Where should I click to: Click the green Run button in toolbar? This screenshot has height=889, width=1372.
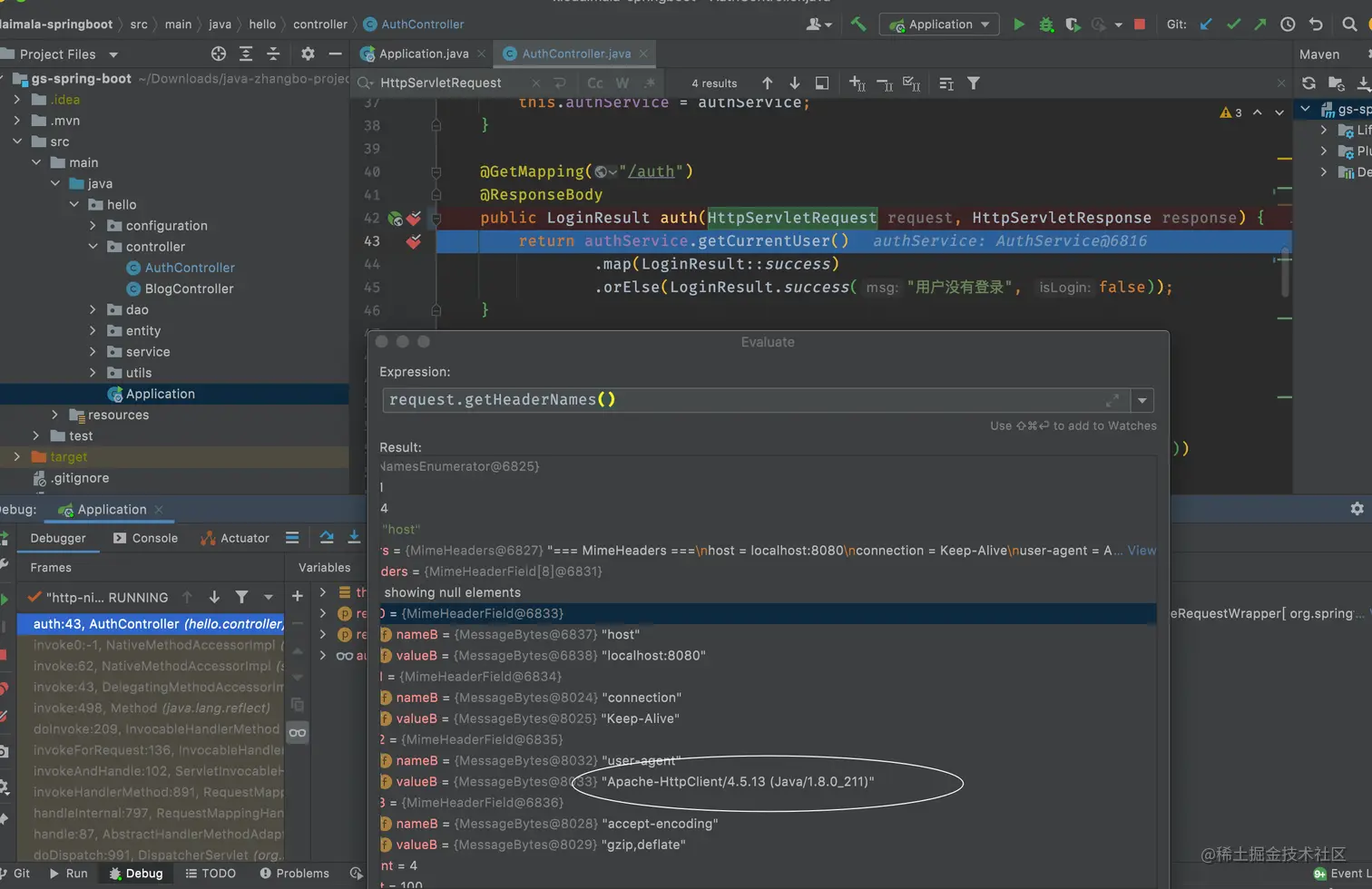click(1018, 24)
